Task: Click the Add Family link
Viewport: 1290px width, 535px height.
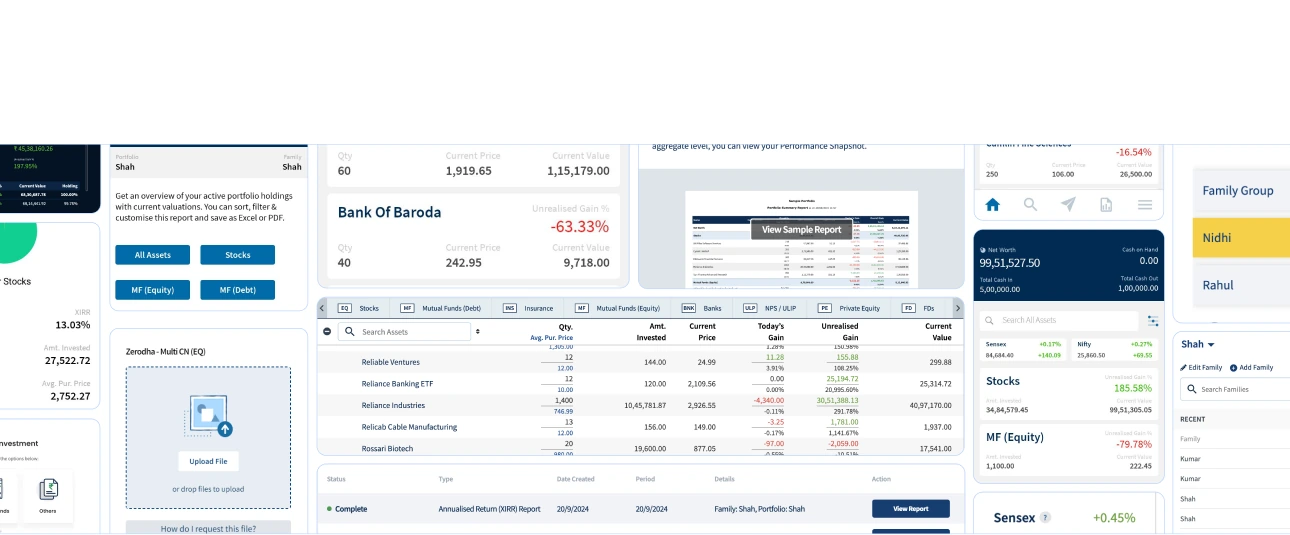Action: [1251, 368]
